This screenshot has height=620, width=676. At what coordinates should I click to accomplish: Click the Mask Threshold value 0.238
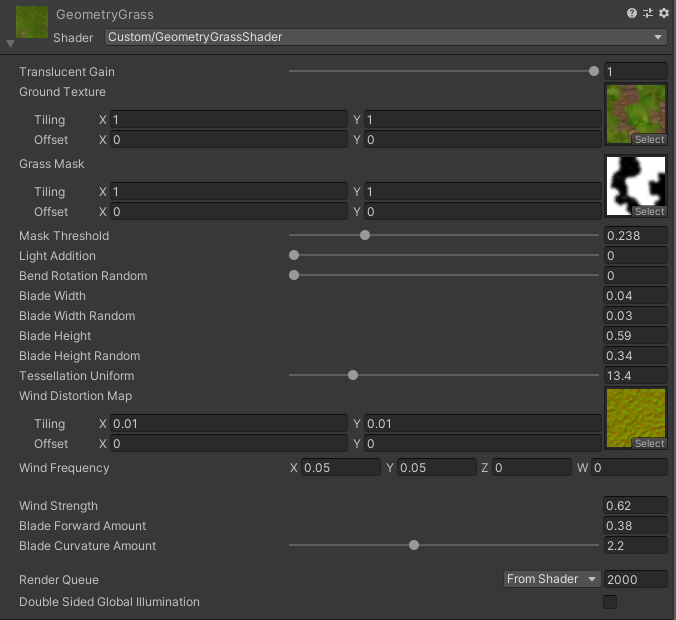[635, 235]
